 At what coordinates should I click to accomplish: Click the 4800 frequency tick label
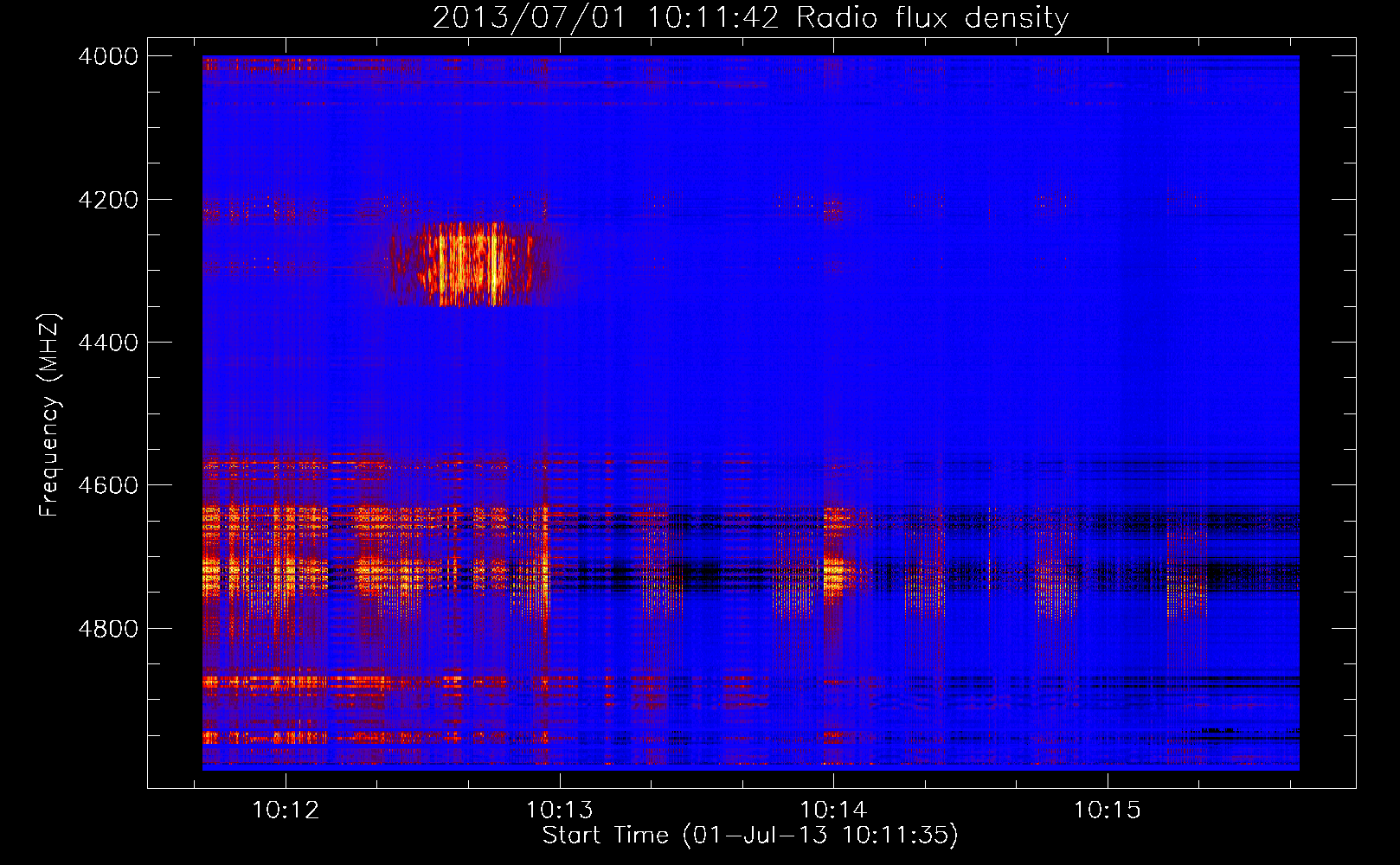[108, 628]
